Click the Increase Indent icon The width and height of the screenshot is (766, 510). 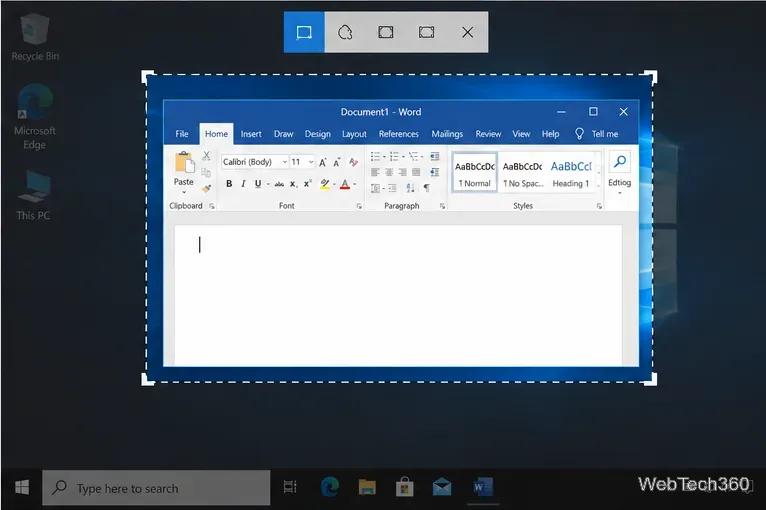click(435, 172)
